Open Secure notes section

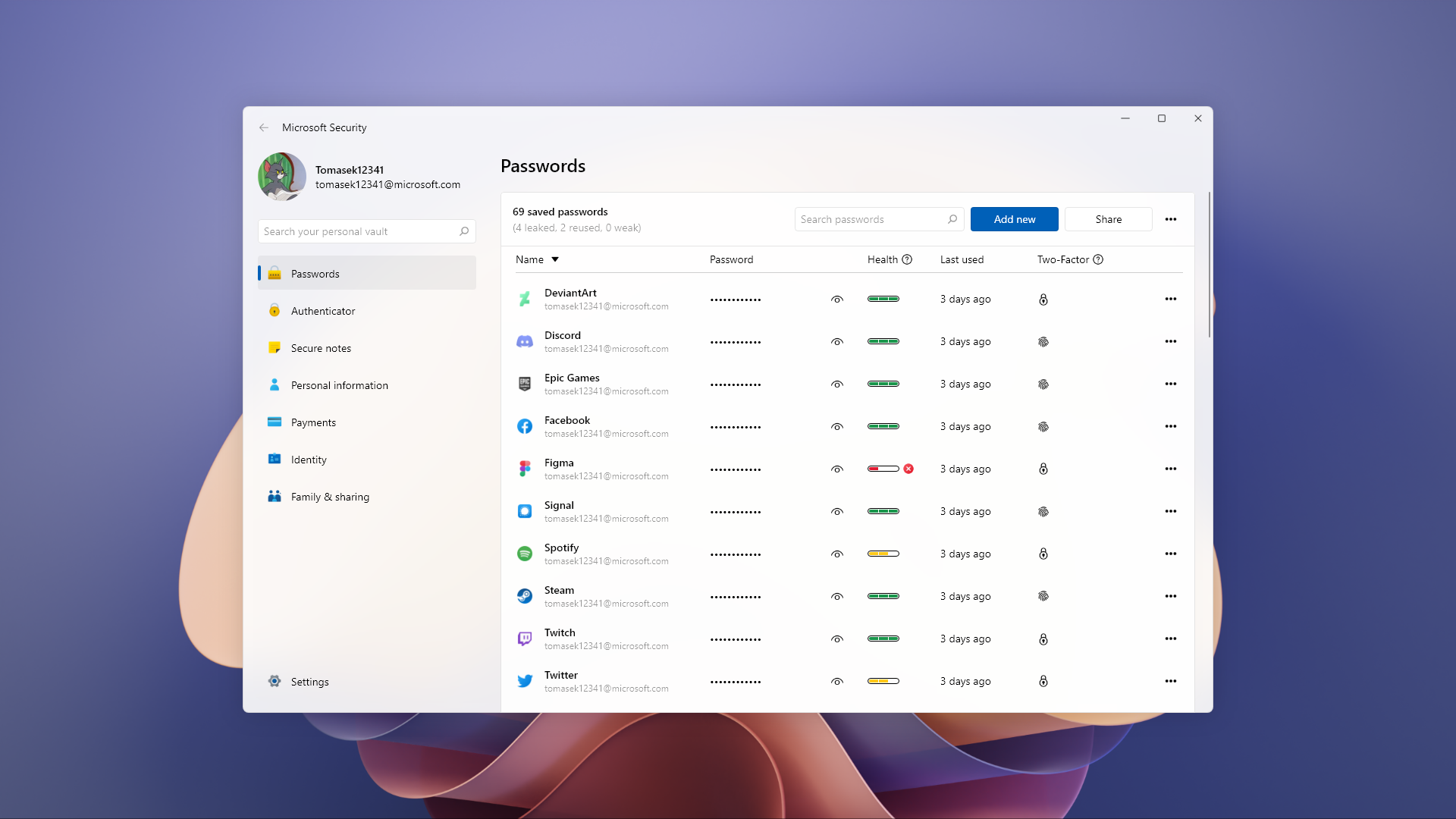click(x=367, y=348)
